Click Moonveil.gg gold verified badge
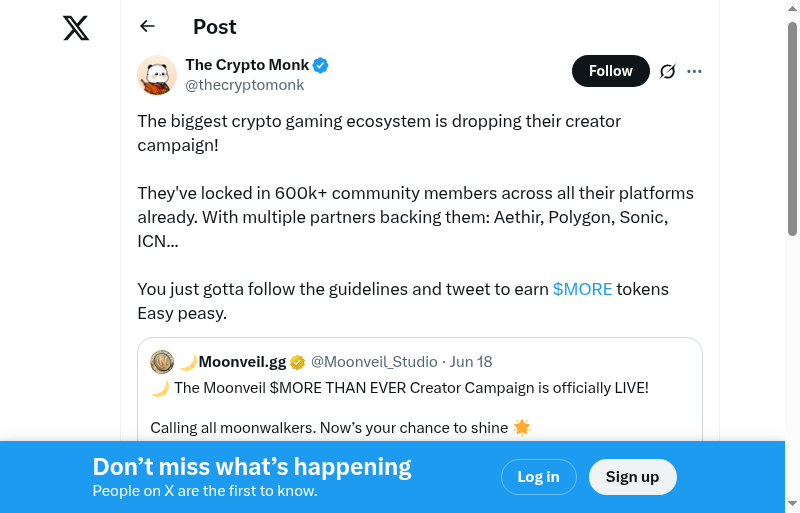 point(297,362)
